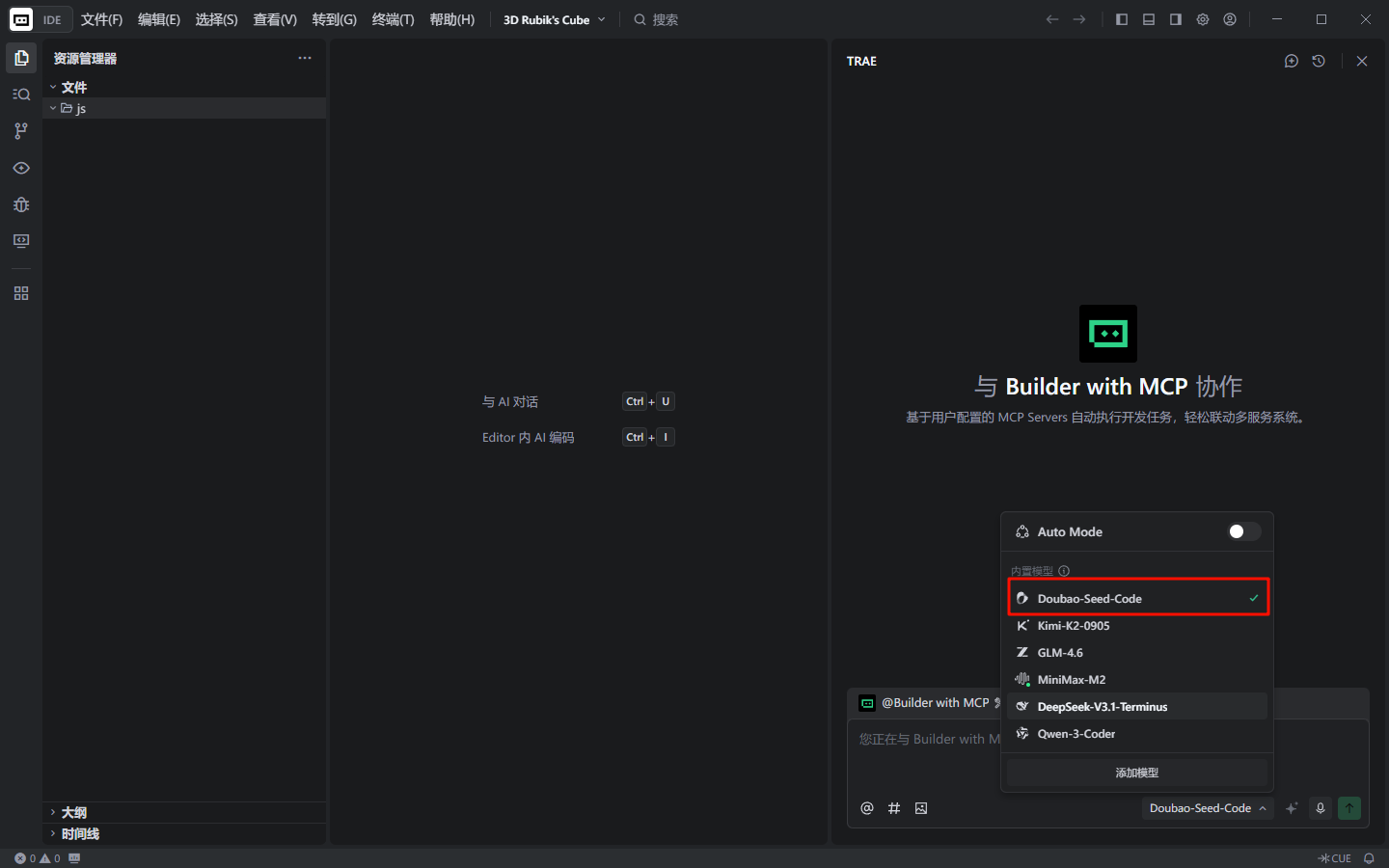Open the 终端(T) menu
The image size is (1389, 868).
click(392, 19)
